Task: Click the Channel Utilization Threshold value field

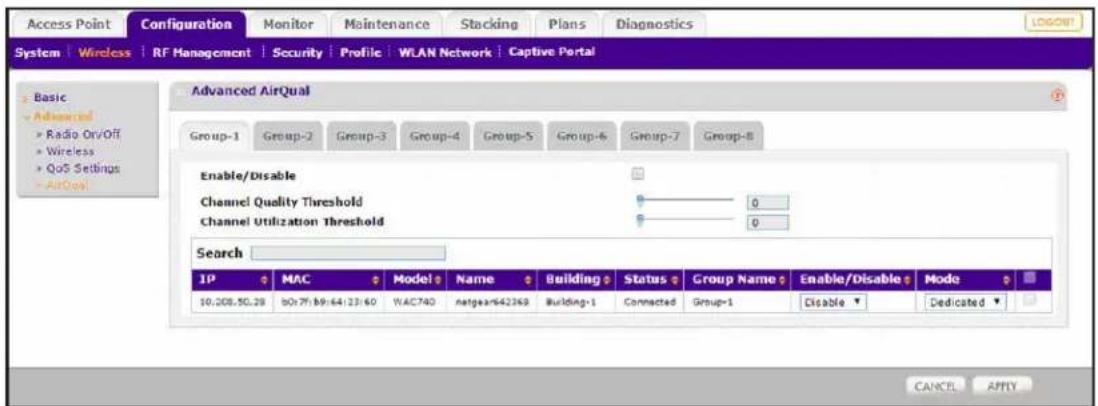Action: (x=768, y=223)
